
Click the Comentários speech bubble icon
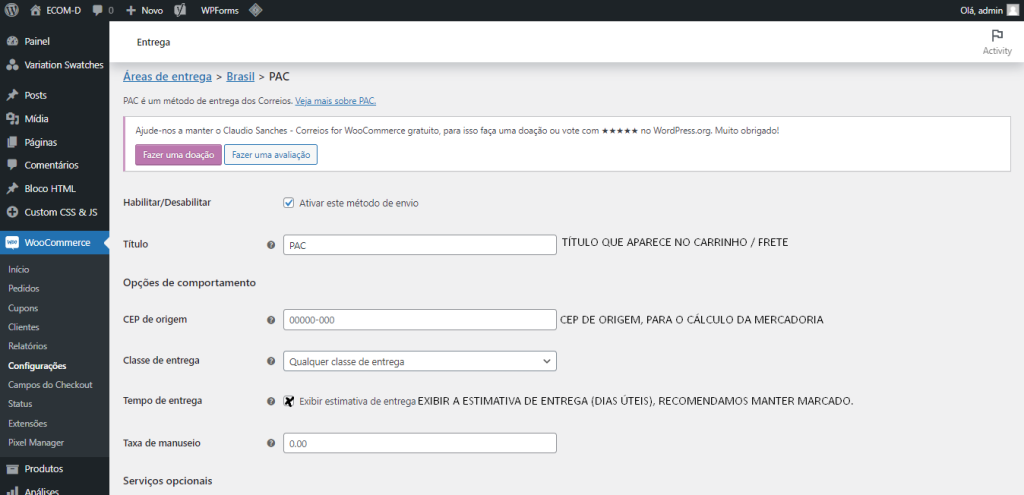(x=12, y=165)
